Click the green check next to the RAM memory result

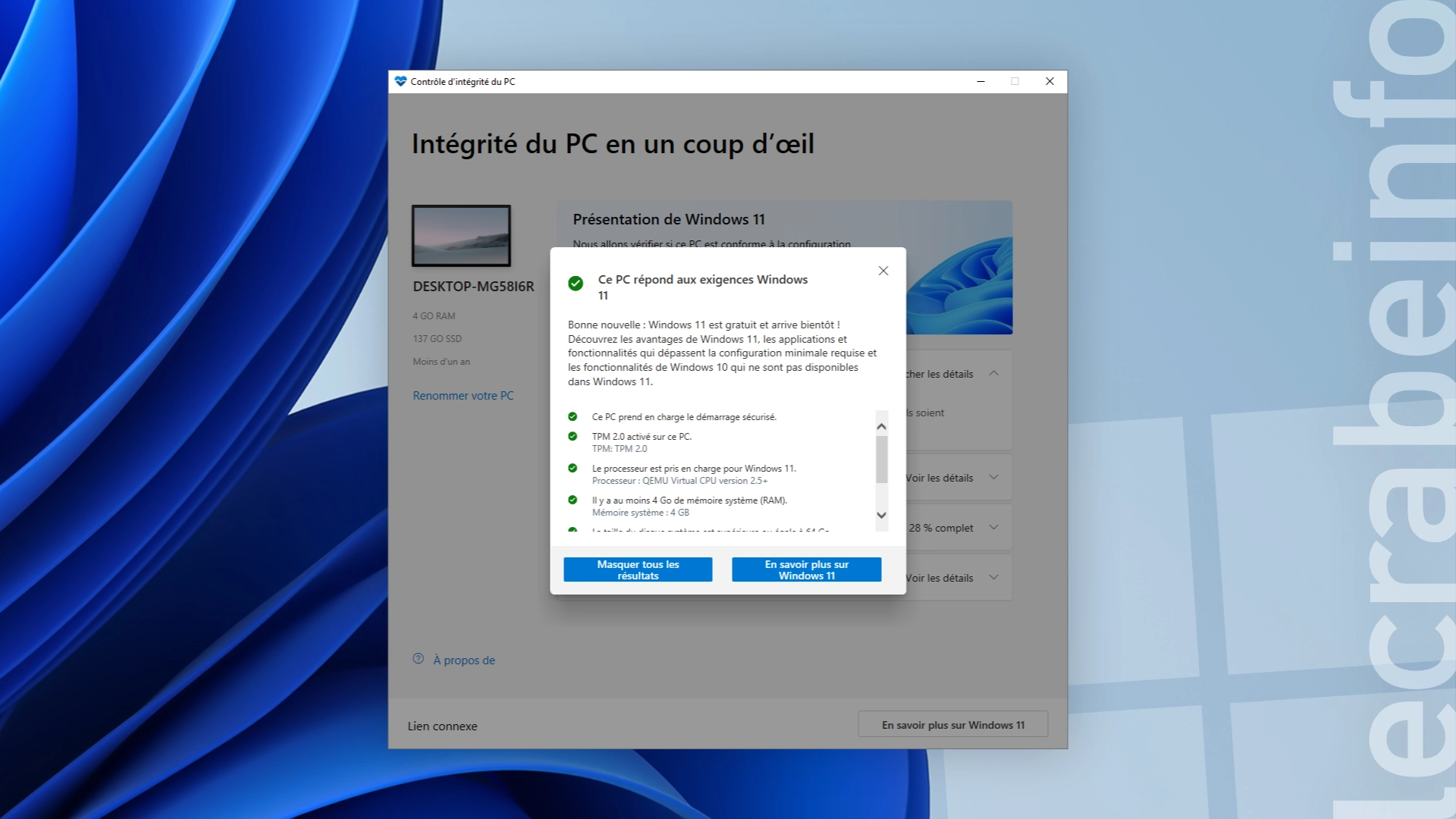click(573, 500)
